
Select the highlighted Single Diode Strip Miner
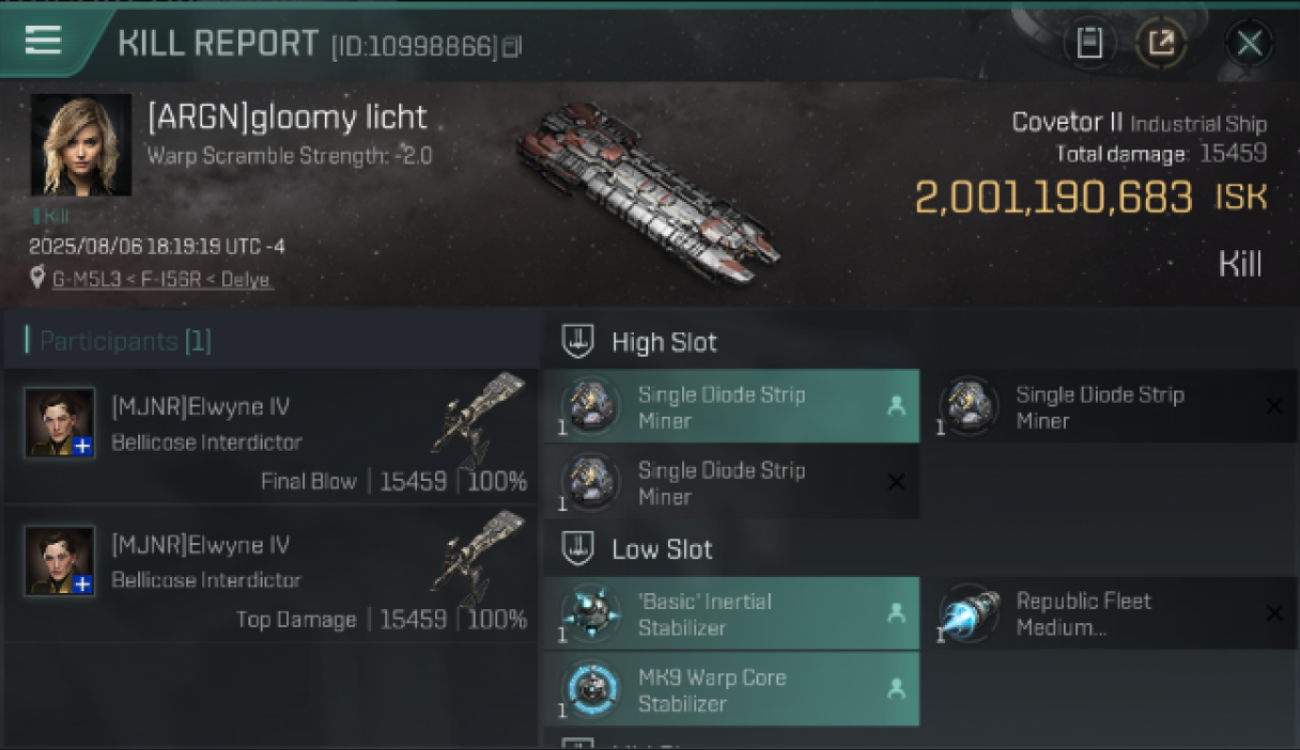coord(731,406)
